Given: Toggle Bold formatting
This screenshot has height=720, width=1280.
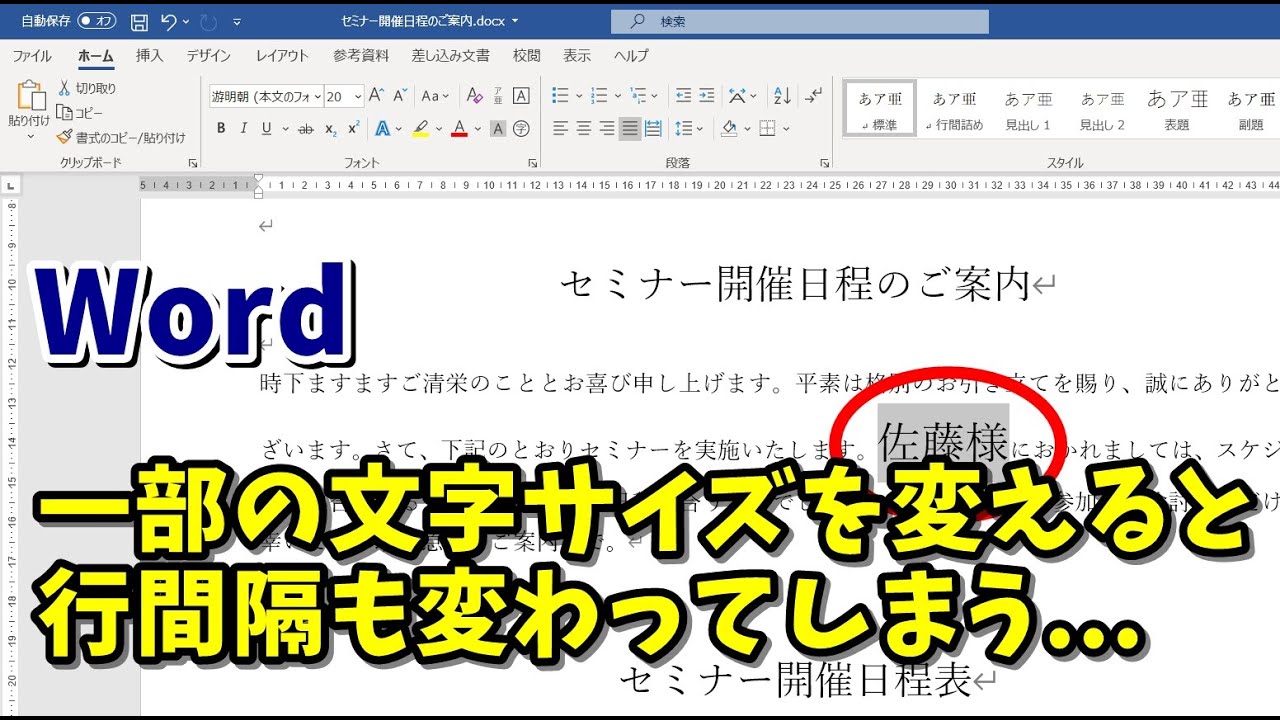Looking at the screenshot, I should [220, 128].
